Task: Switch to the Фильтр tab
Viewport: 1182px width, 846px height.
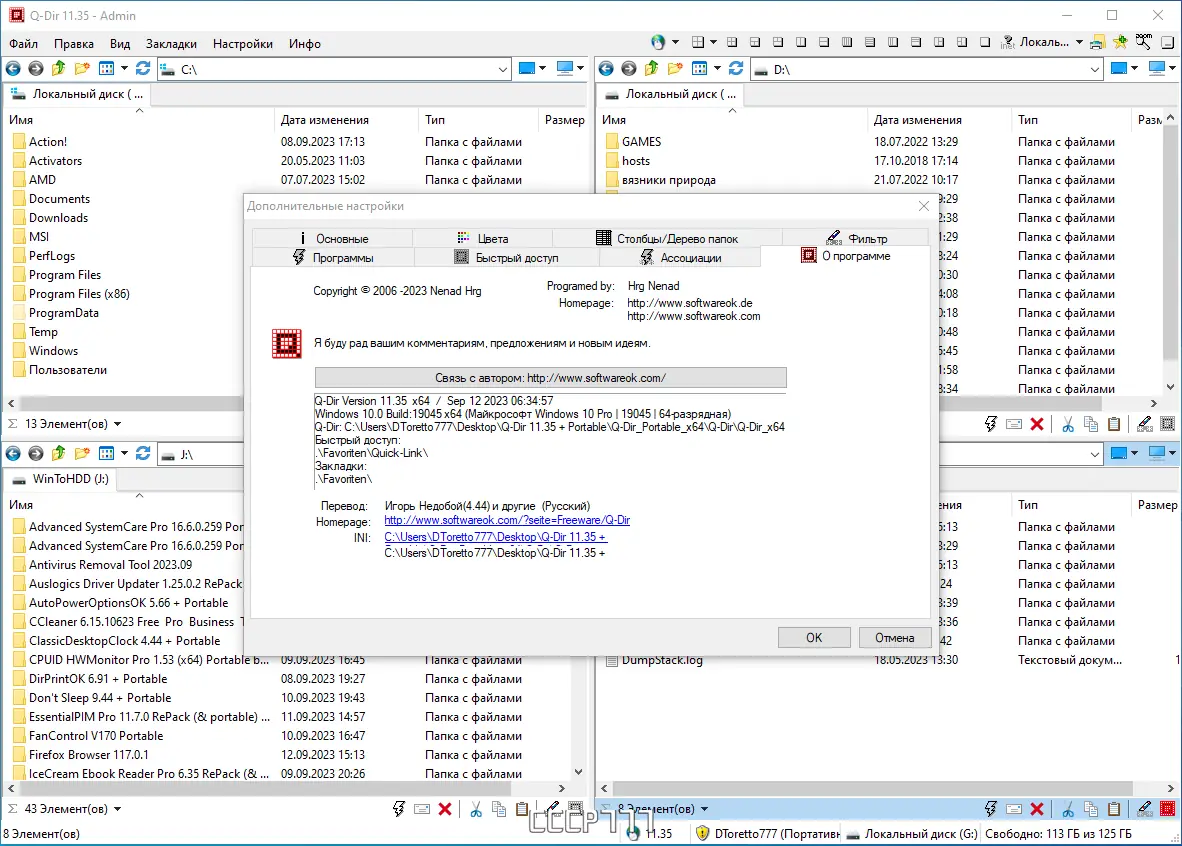Action: (x=856, y=238)
